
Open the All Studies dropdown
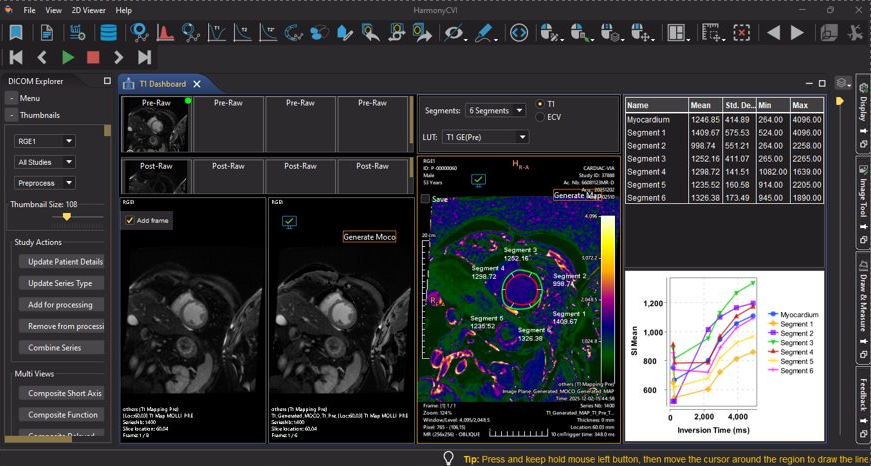click(x=45, y=162)
